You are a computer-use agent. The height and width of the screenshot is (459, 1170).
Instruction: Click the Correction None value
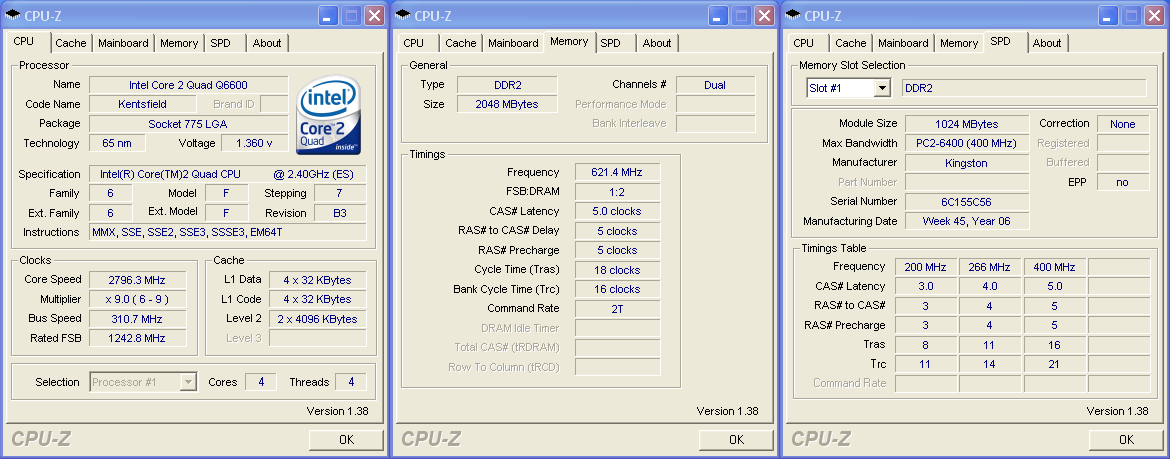coord(1122,124)
